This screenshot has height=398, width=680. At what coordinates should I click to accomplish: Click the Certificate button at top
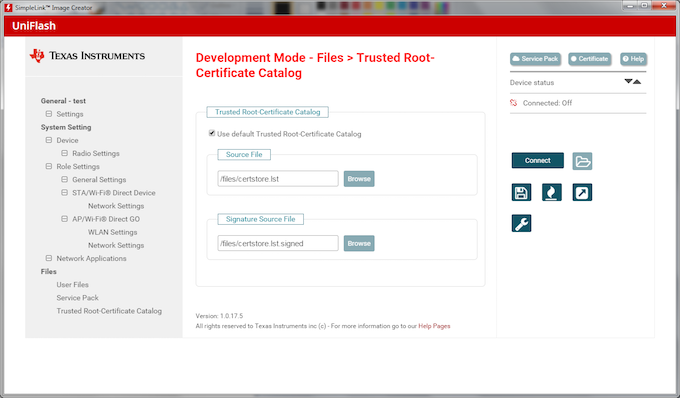589,59
